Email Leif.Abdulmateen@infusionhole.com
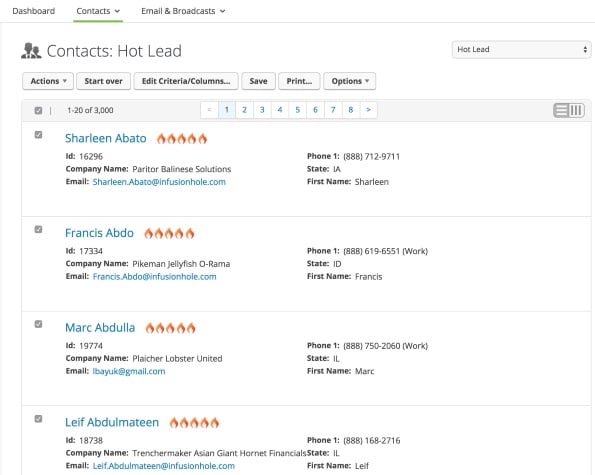Screen dimensions: 595x475 click(164, 466)
